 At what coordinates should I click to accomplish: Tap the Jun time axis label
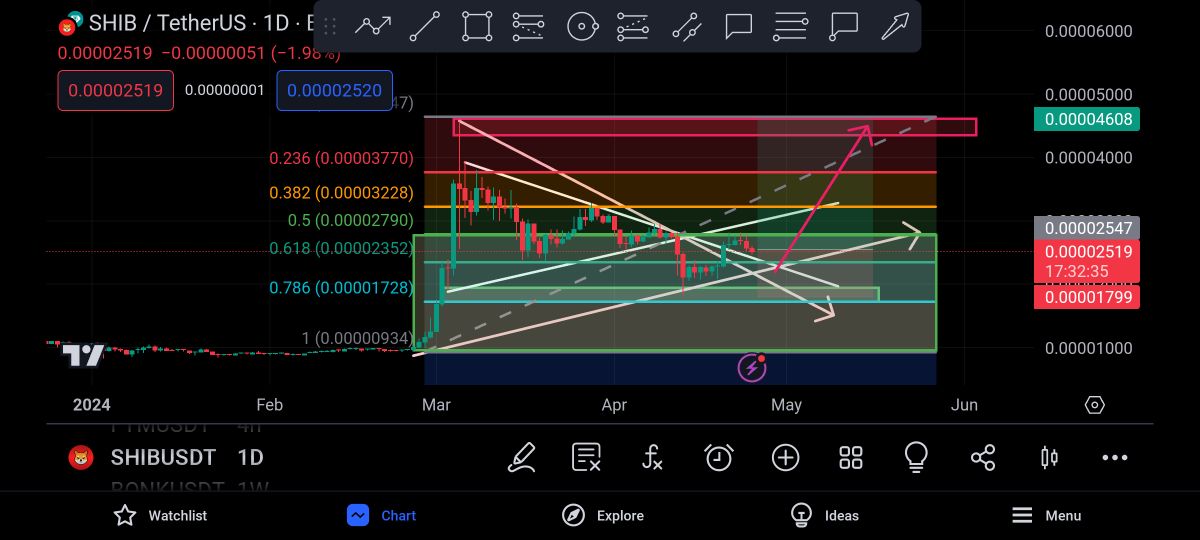point(964,405)
